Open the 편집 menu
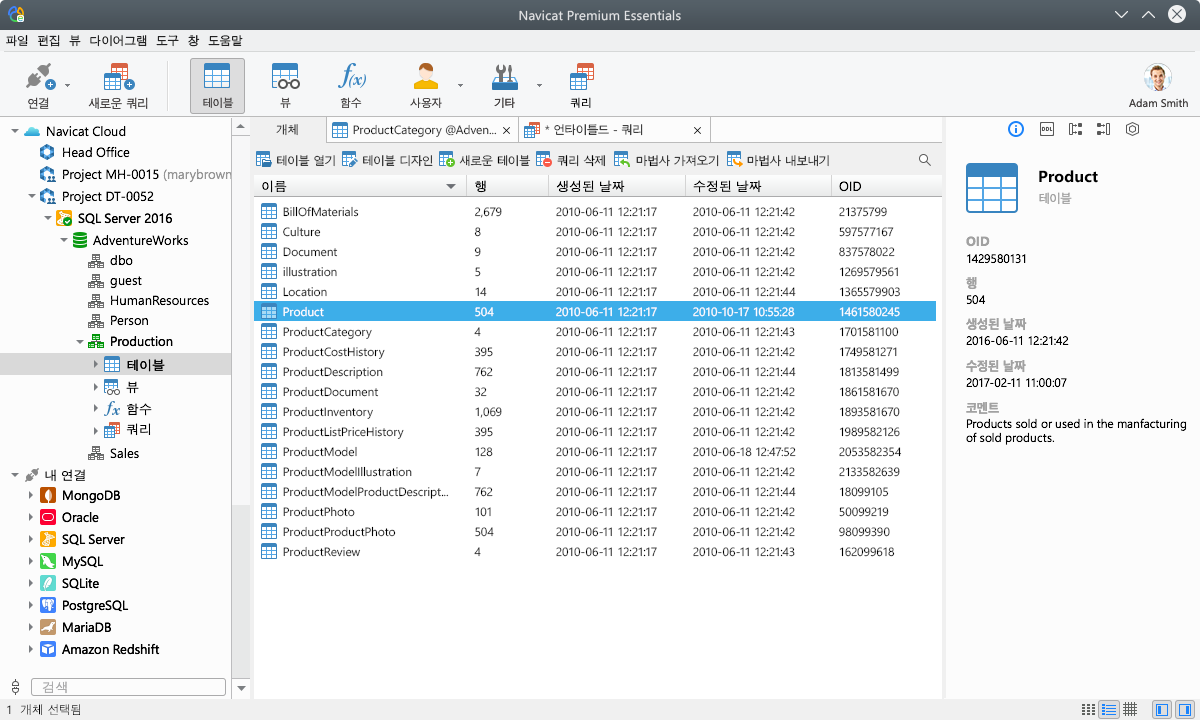The image size is (1200, 720). [49, 41]
